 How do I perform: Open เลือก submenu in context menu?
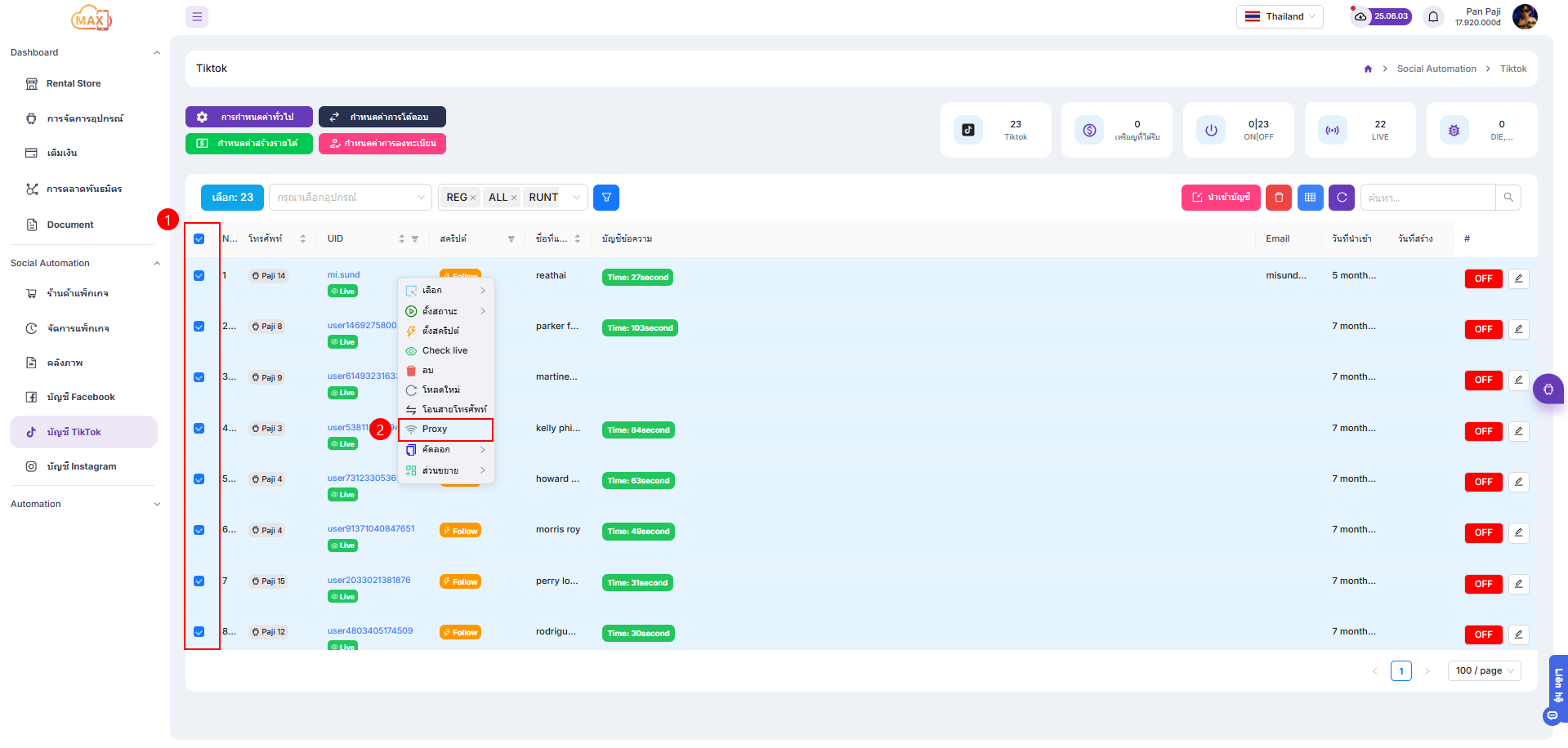445,291
